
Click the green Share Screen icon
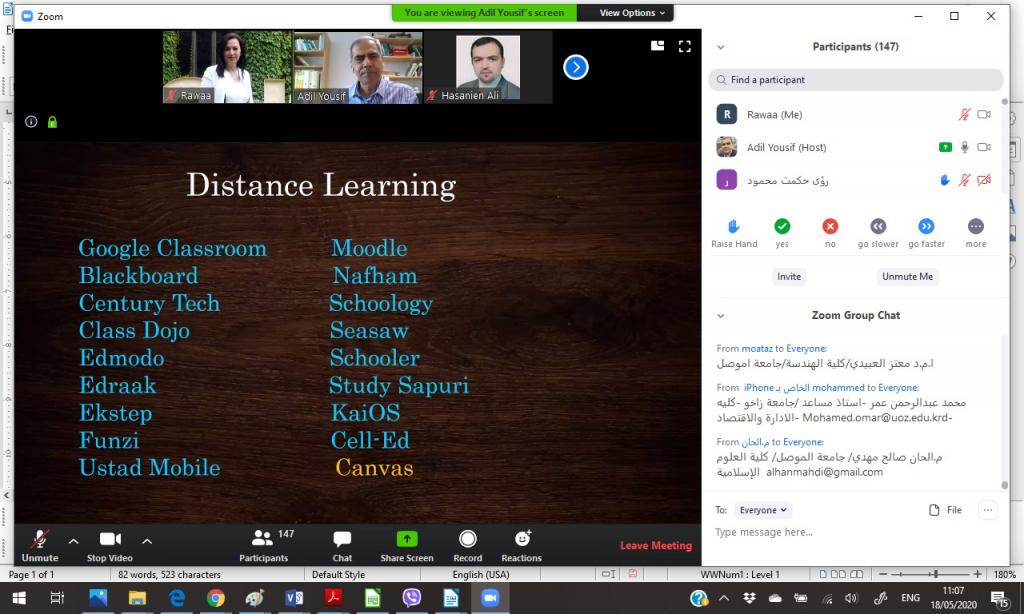(x=407, y=540)
